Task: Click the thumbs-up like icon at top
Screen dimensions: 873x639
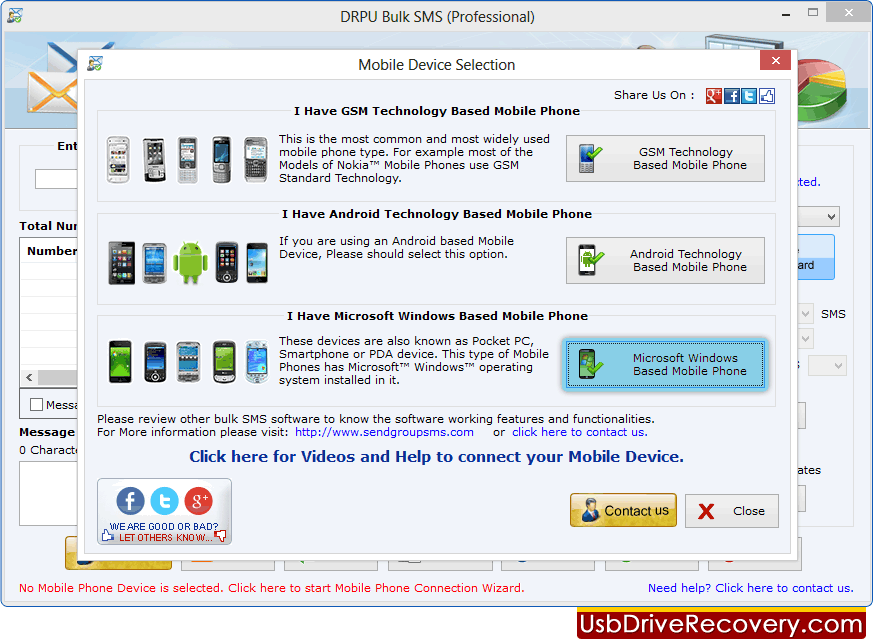Action: 767,96
